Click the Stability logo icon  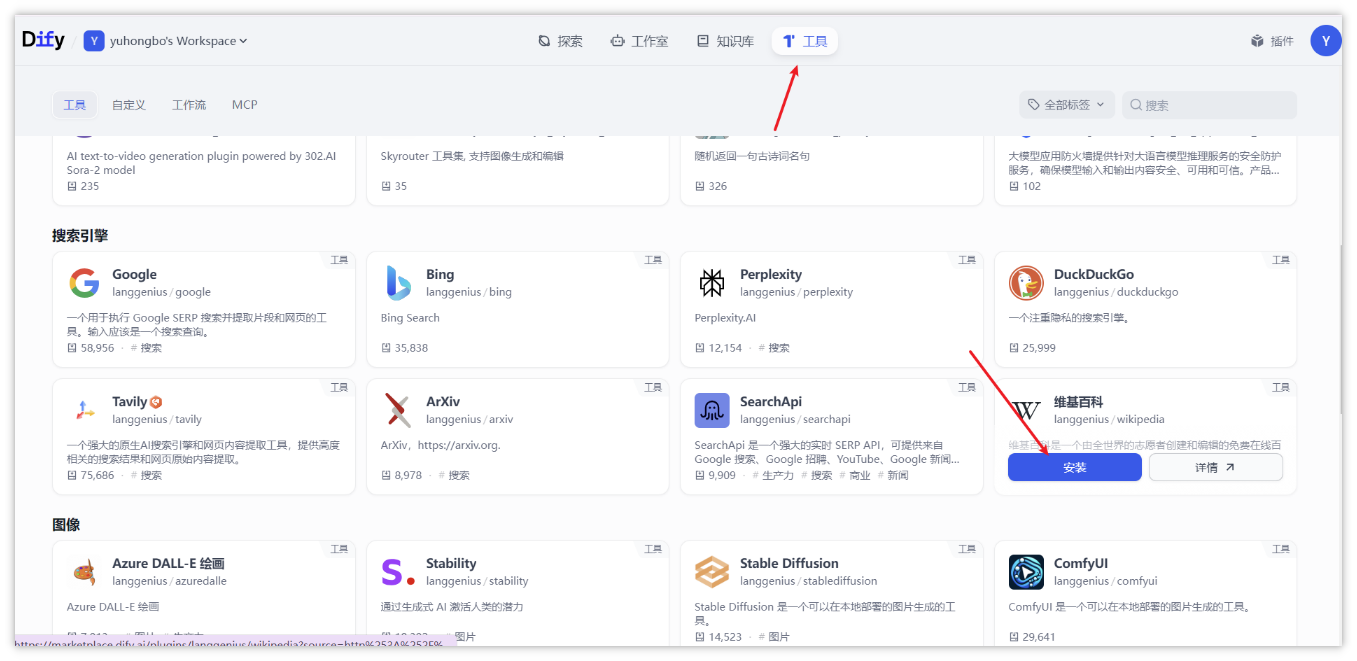coord(399,572)
